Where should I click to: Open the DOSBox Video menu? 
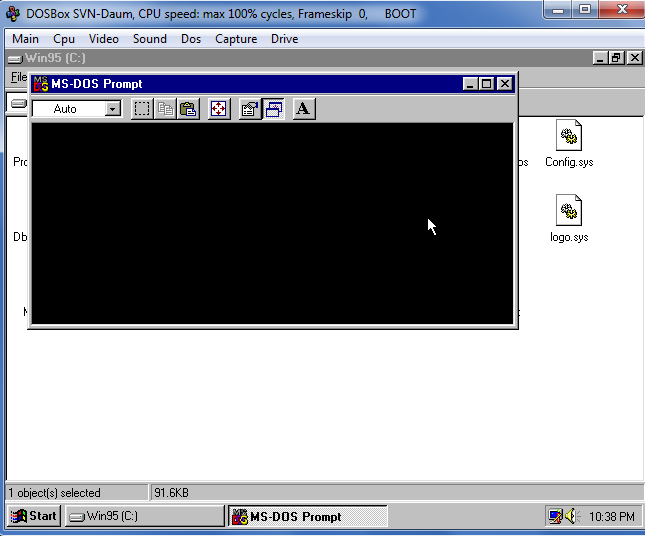(104, 39)
